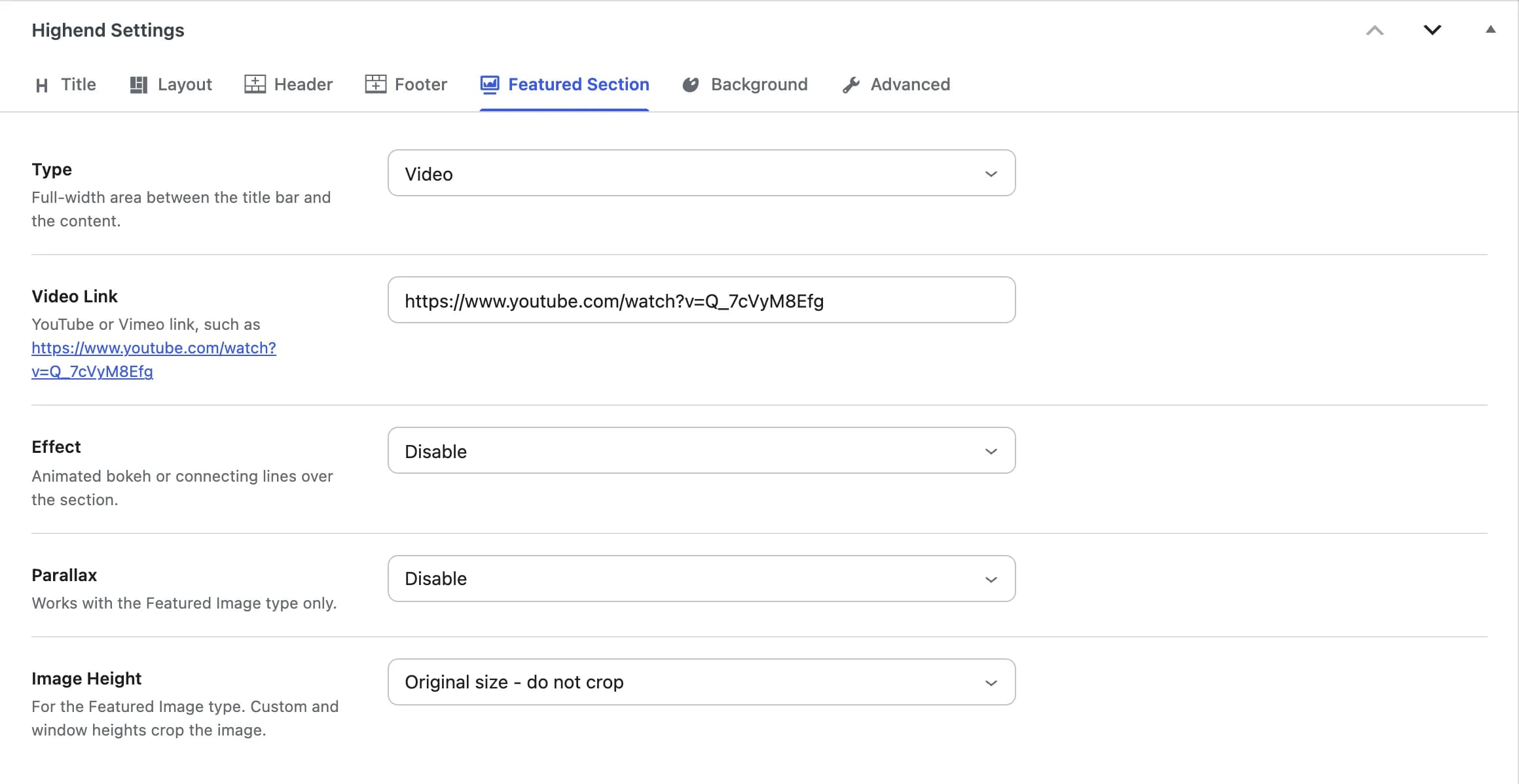Click the Footer tab icon
Viewport: 1519px width, 784px height.
click(375, 84)
